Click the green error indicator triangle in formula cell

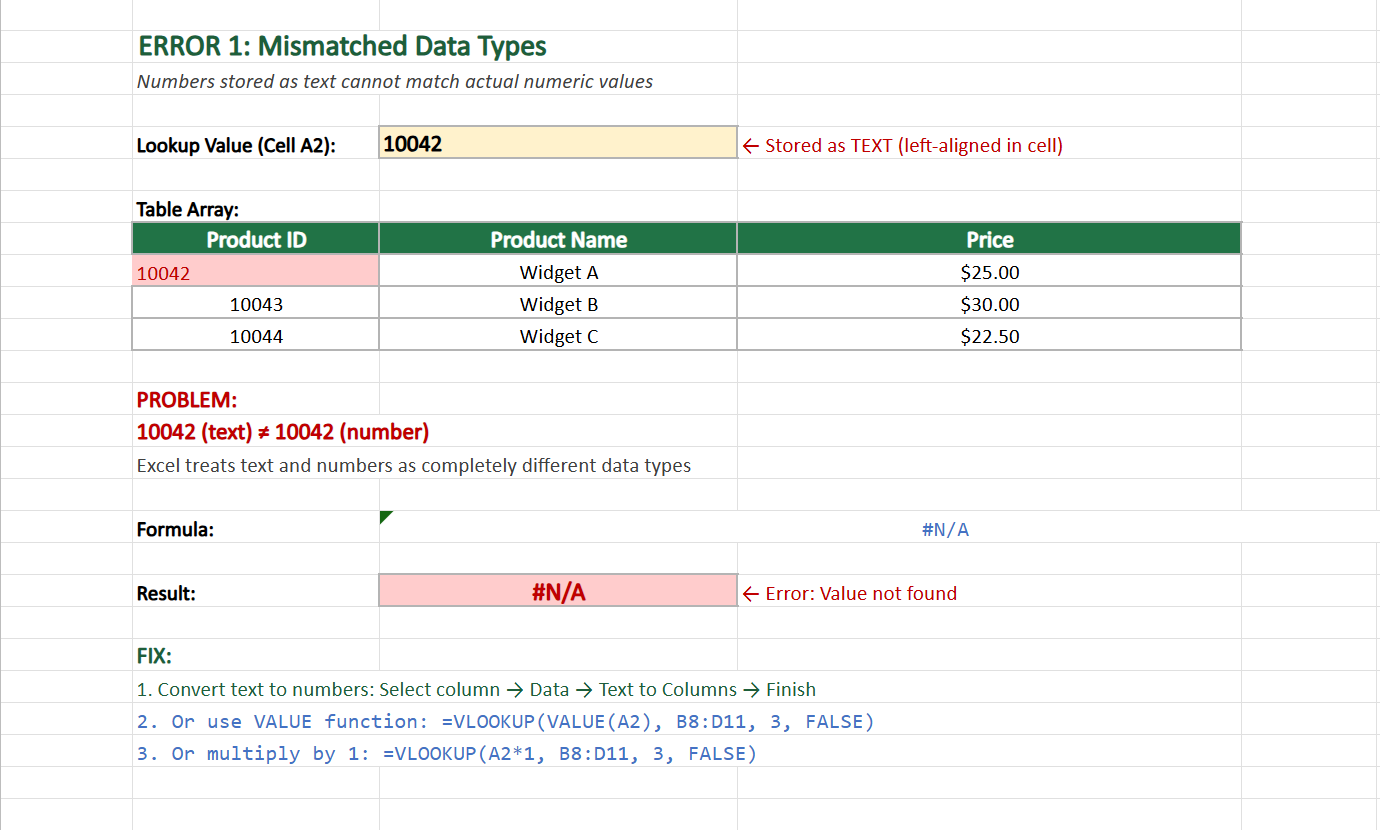point(386,517)
